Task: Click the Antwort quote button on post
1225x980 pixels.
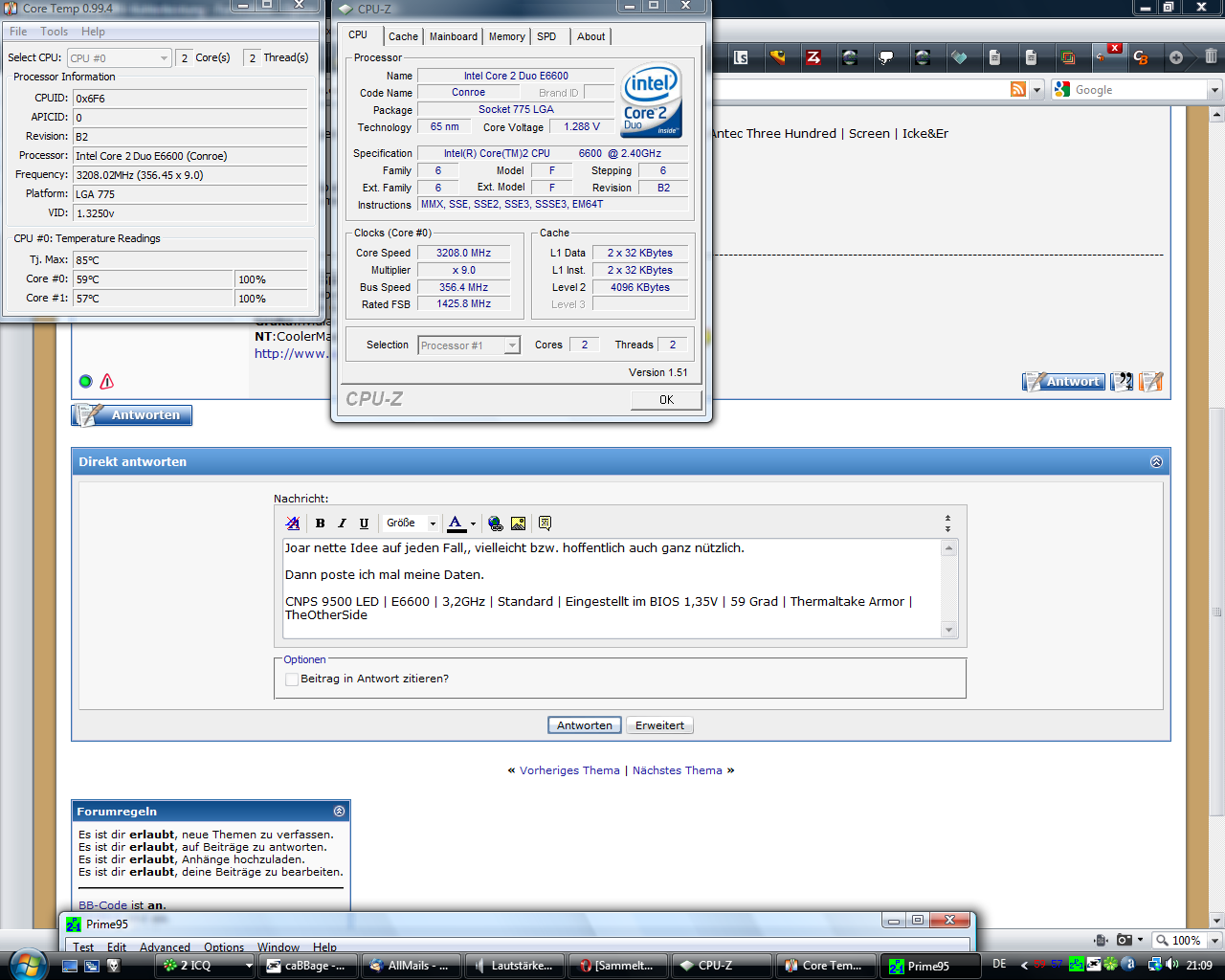Action: pos(1063,382)
